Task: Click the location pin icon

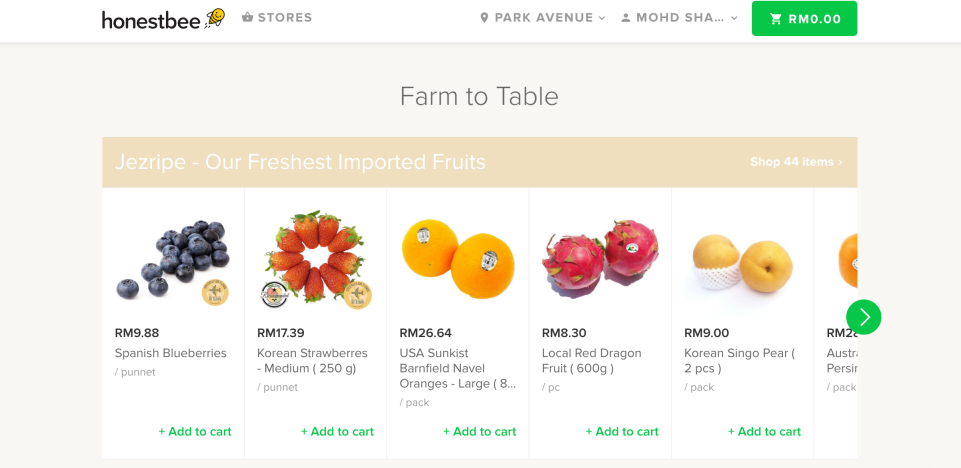Action: (x=484, y=18)
